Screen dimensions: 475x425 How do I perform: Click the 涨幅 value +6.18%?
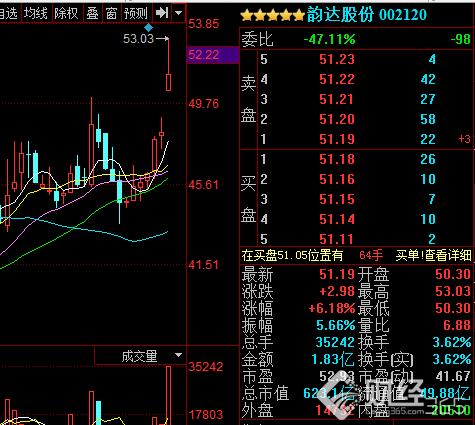332,308
